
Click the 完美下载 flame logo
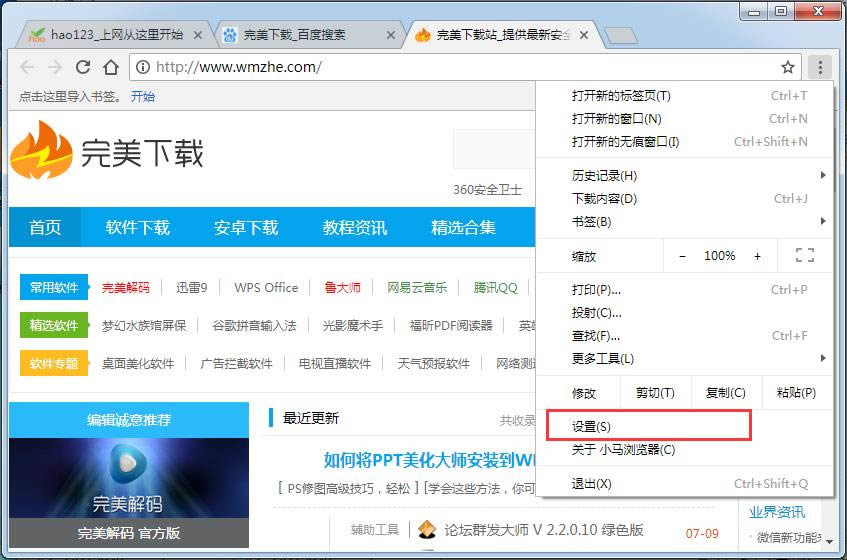point(42,151)
